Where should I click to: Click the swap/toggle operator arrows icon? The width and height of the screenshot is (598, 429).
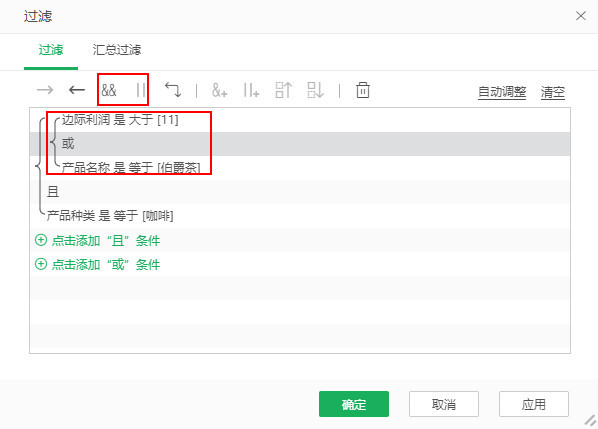point(173,90)
